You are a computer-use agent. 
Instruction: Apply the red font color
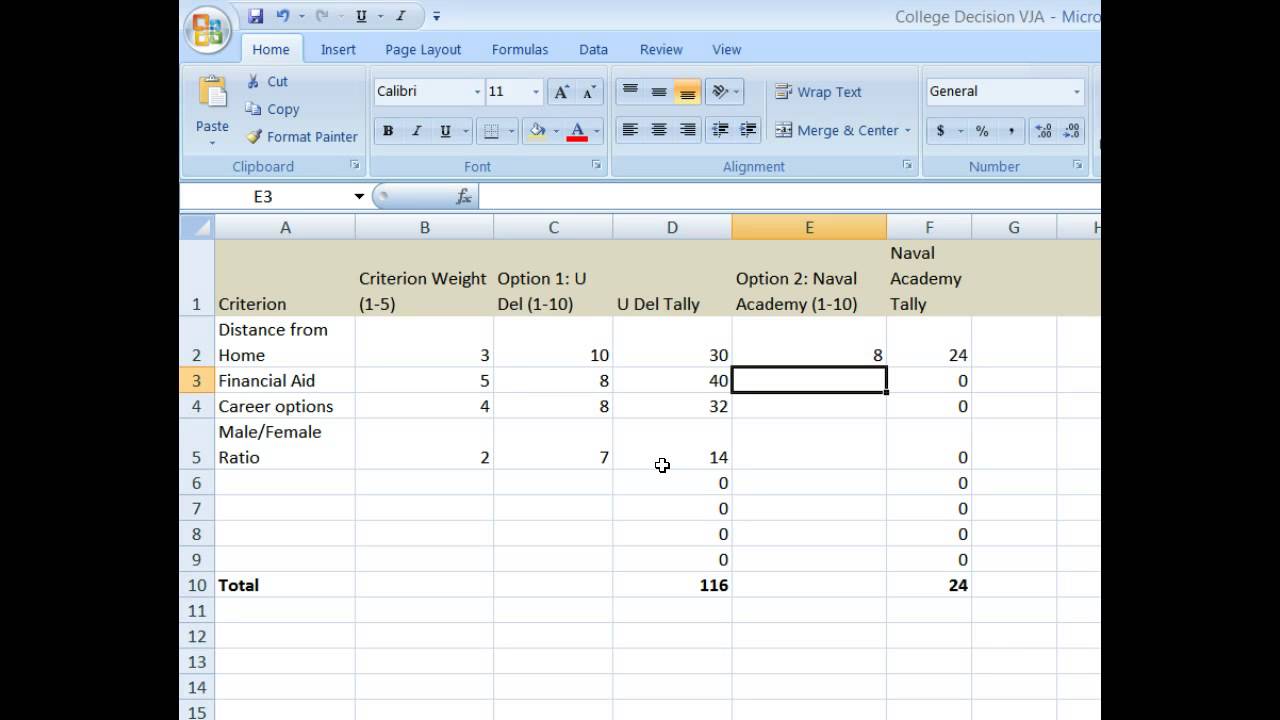click(x=577, y=131)
